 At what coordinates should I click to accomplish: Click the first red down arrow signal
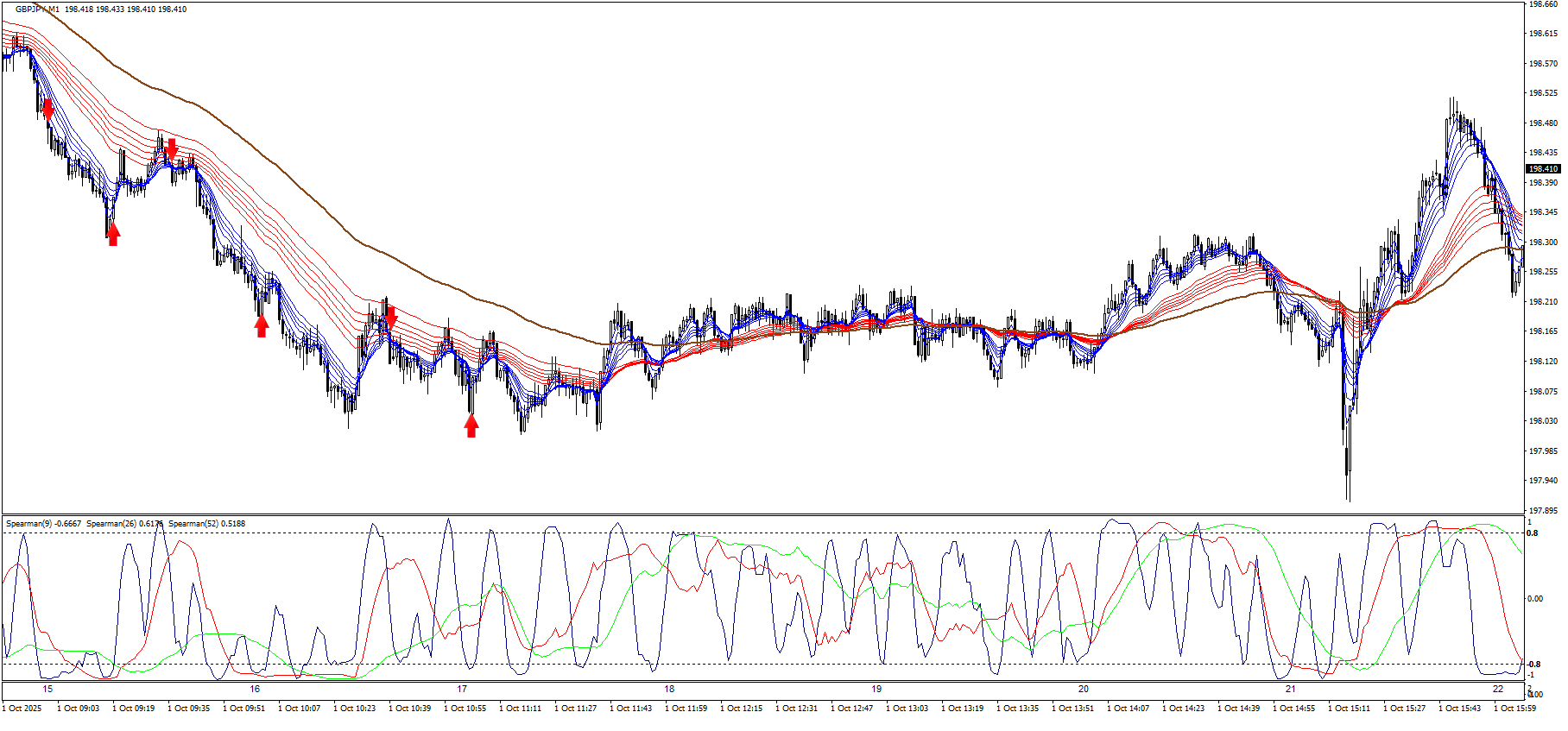coord(48,110)
